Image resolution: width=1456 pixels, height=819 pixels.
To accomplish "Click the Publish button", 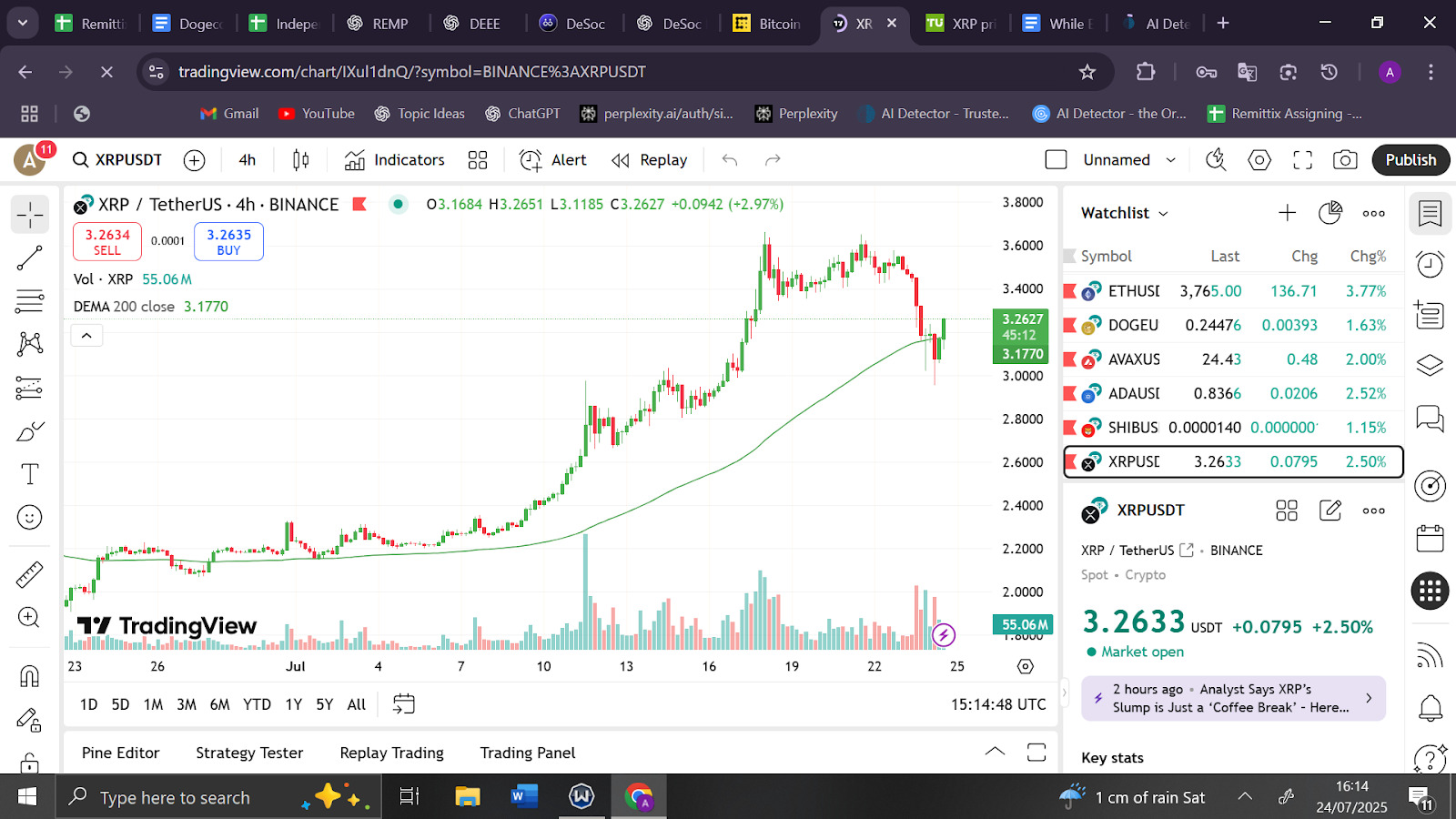I will coord(1410,160).
